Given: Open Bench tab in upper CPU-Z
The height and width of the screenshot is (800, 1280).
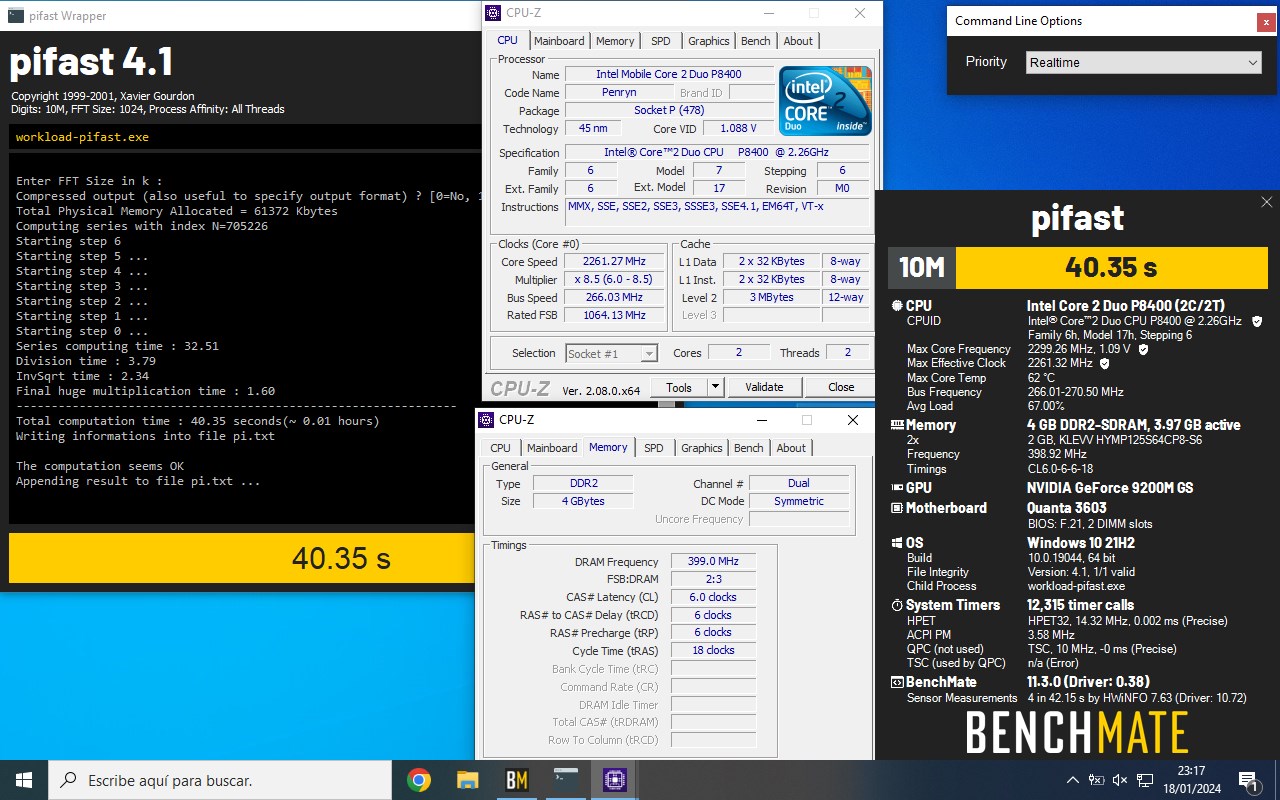Looking at the screenshot, I should click(x=756, y=41).
